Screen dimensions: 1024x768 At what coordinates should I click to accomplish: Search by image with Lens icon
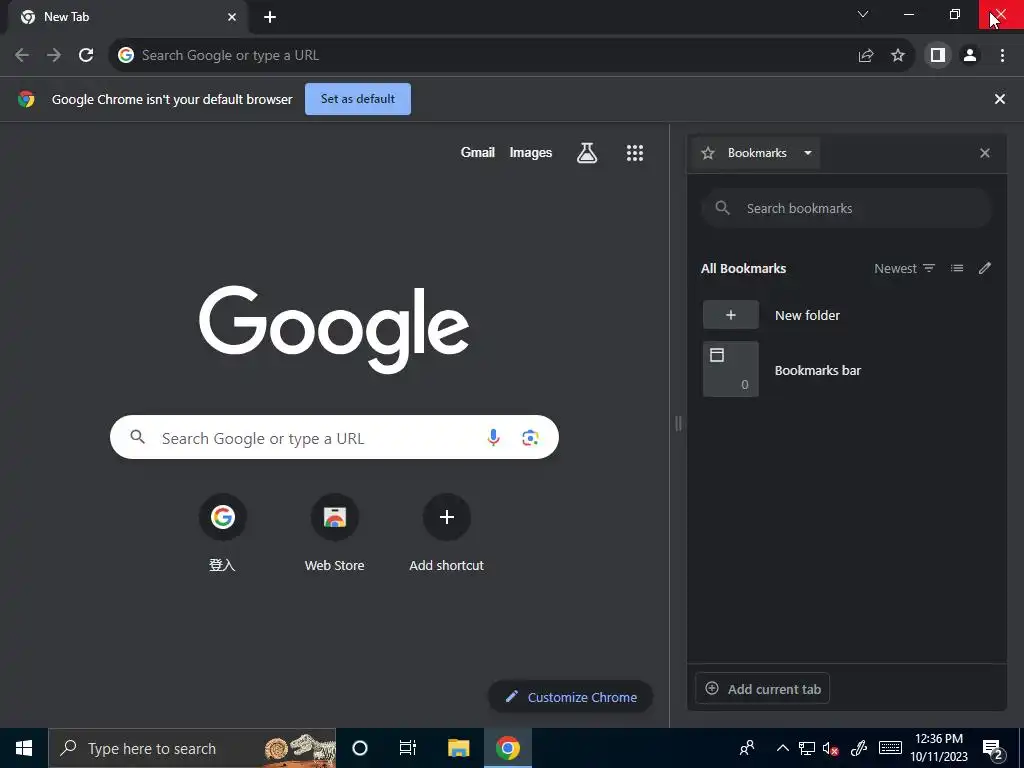(x=530, y=438)
